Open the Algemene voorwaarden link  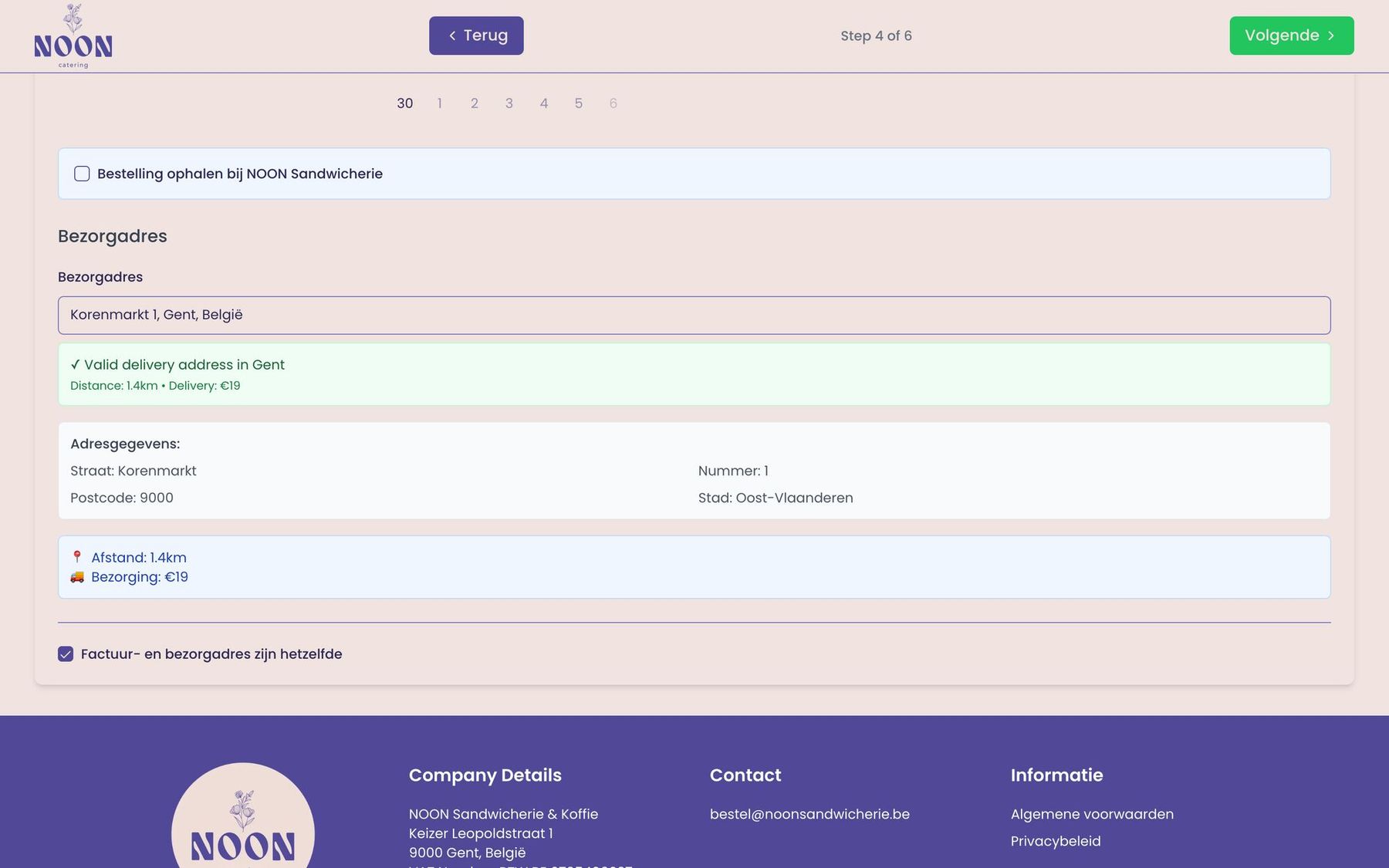tap(1092, 814)
